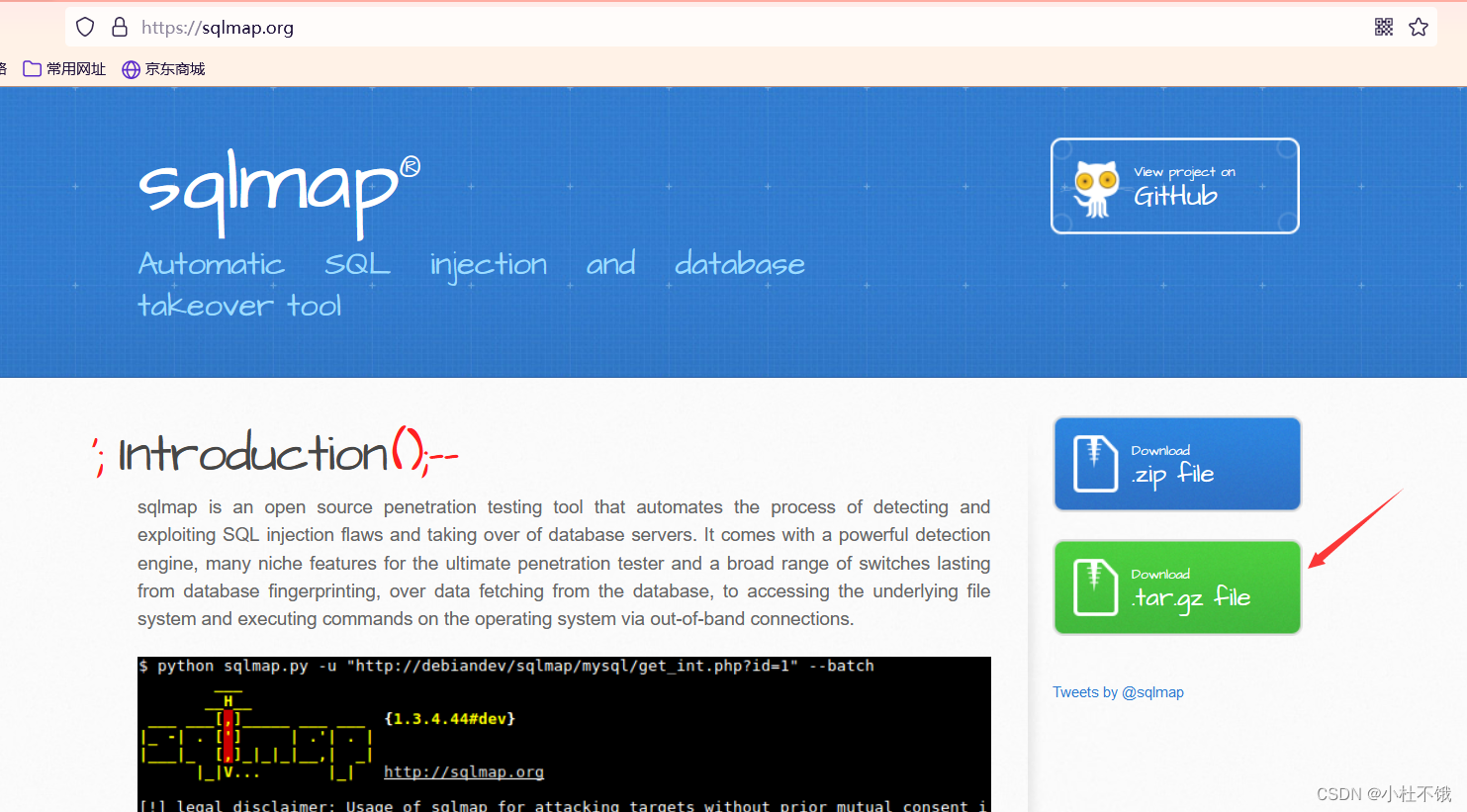The height and width of the screenshot is (812, 1467).
Task: Toggle the bookmark star in the address bar
Action: tap(1420, 27)
